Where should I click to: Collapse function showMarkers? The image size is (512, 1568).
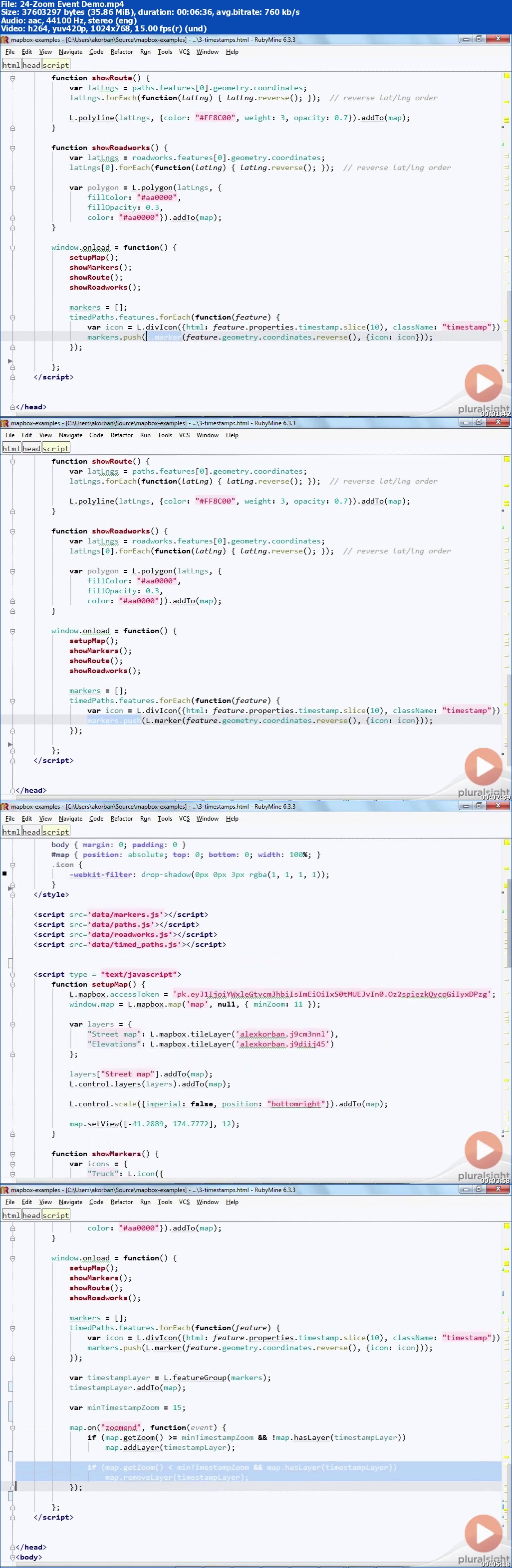tap(12, 1154)
